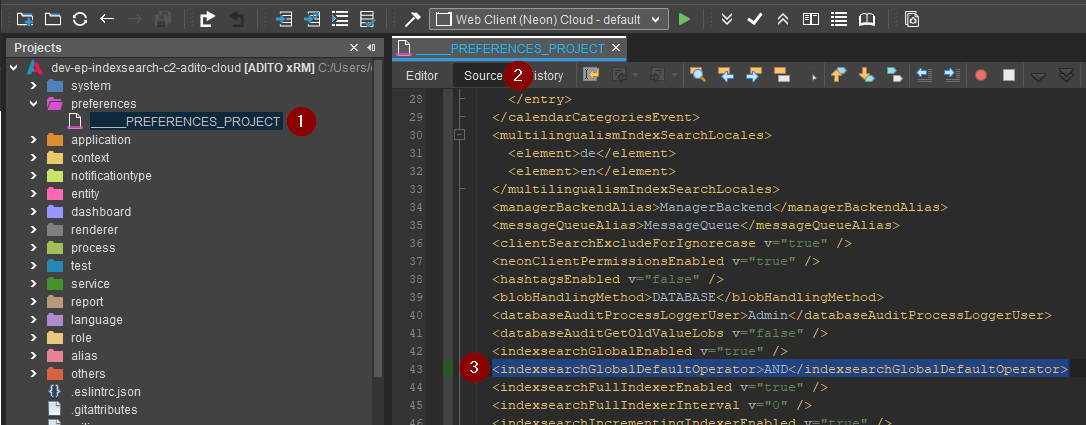The height and width of the screenshot is (425, 1086).
Task: Click the hashtagsEnabled v="false" line
Action: (x=607, y=279)
